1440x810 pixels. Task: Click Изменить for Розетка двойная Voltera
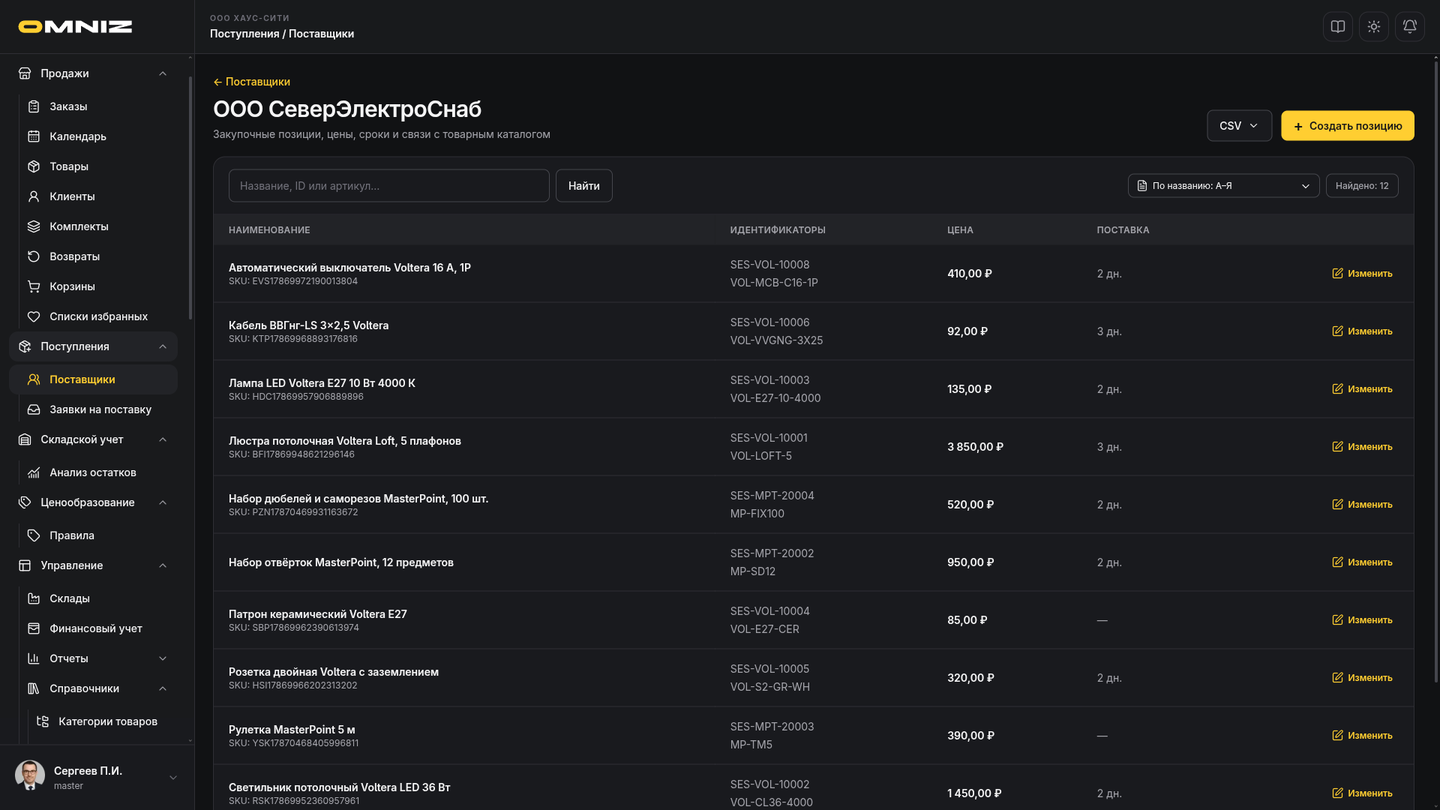pos(1362,678)
